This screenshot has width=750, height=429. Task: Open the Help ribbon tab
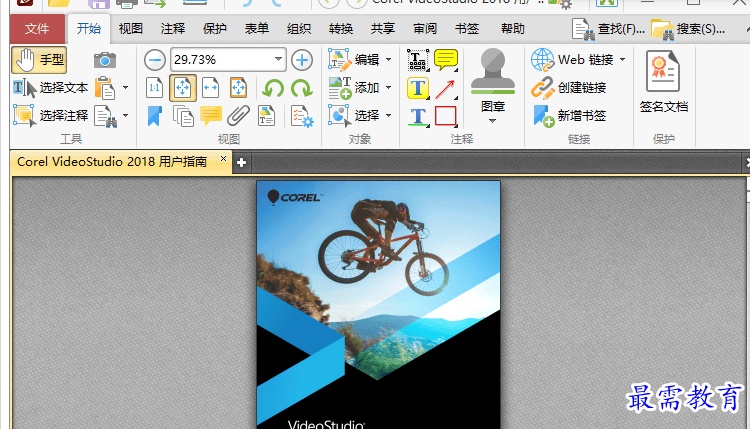click(513, 29)
